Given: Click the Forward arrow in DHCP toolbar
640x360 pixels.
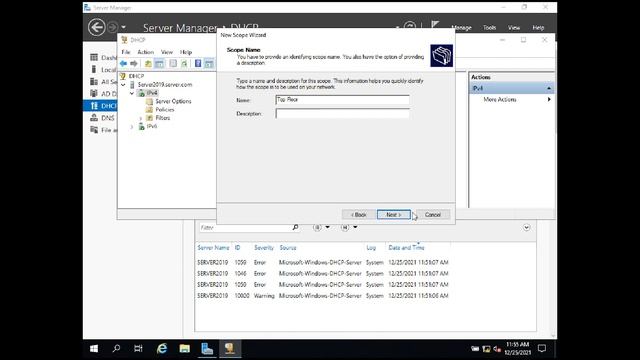Looking at the screenshot, I should click(x=133, y=64).
